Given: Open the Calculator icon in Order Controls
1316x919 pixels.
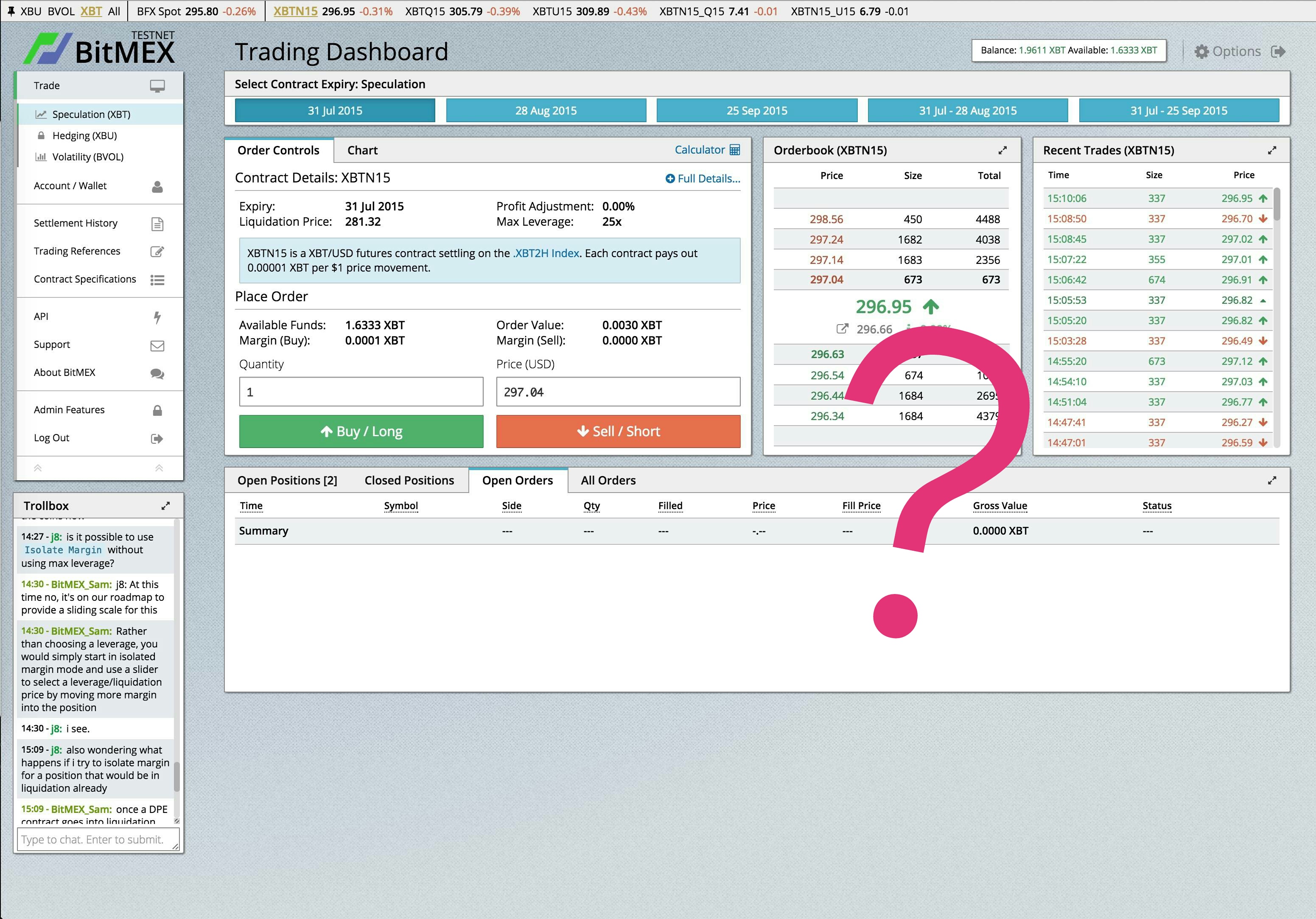Looking at the screenshot, I should [735, 150].
